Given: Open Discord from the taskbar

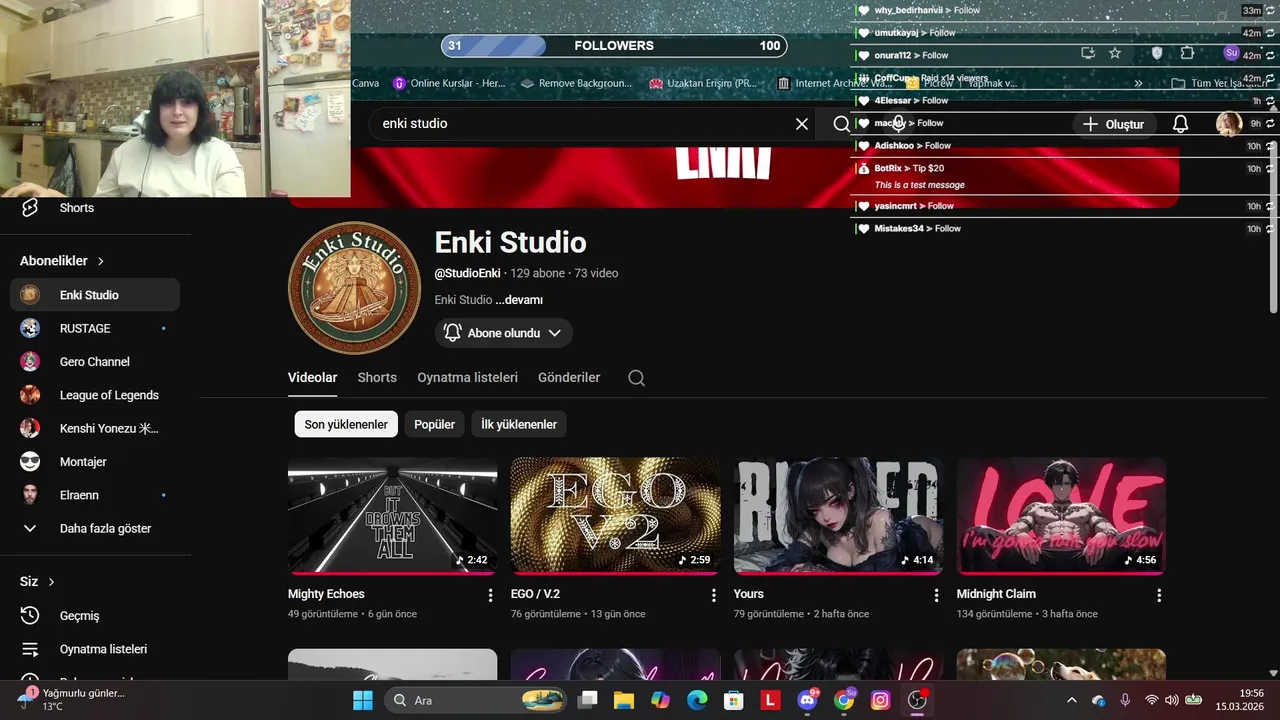Looking at the screenshot, I should coord(807,700).
